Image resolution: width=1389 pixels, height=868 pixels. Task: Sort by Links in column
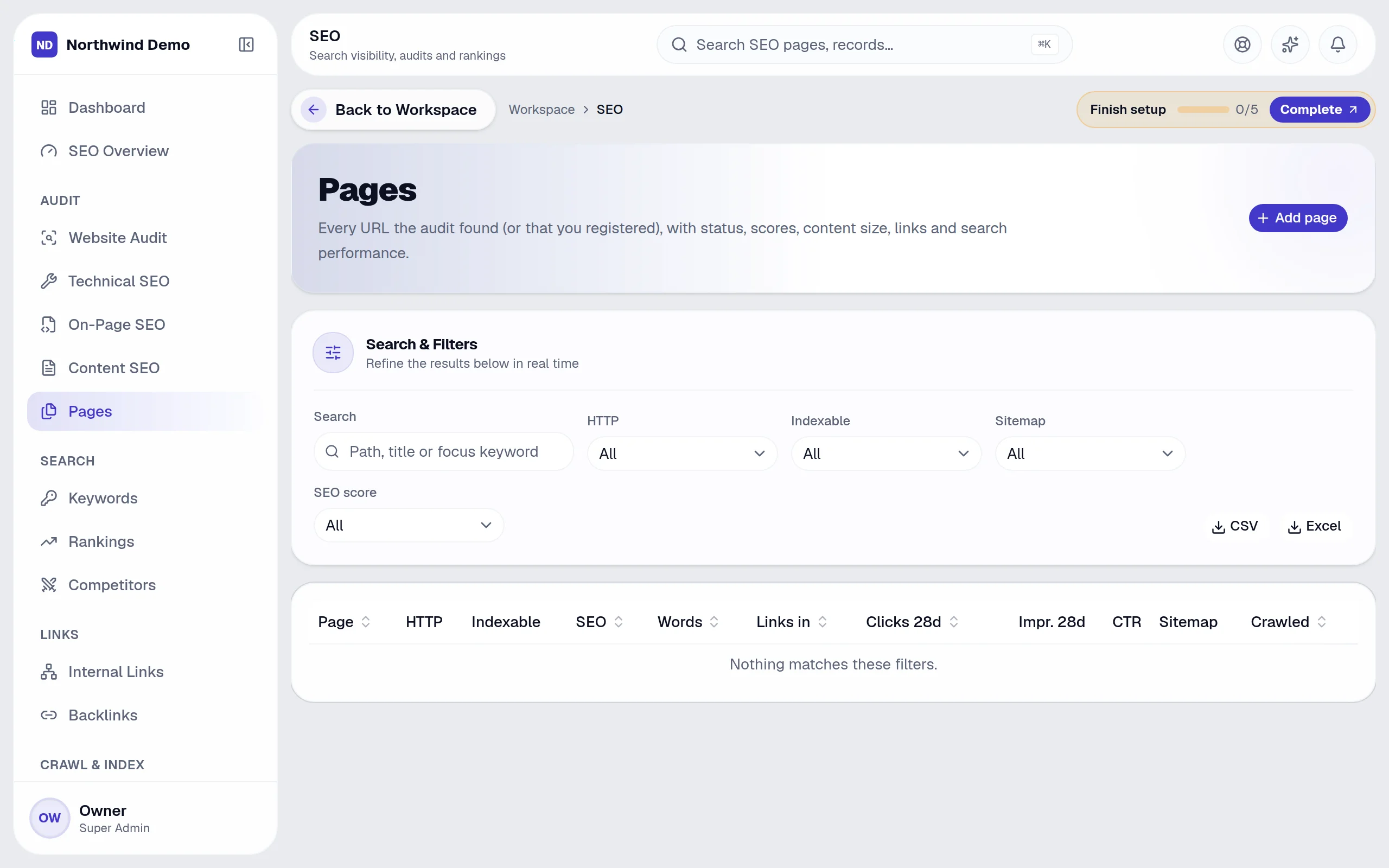point(792,622)
